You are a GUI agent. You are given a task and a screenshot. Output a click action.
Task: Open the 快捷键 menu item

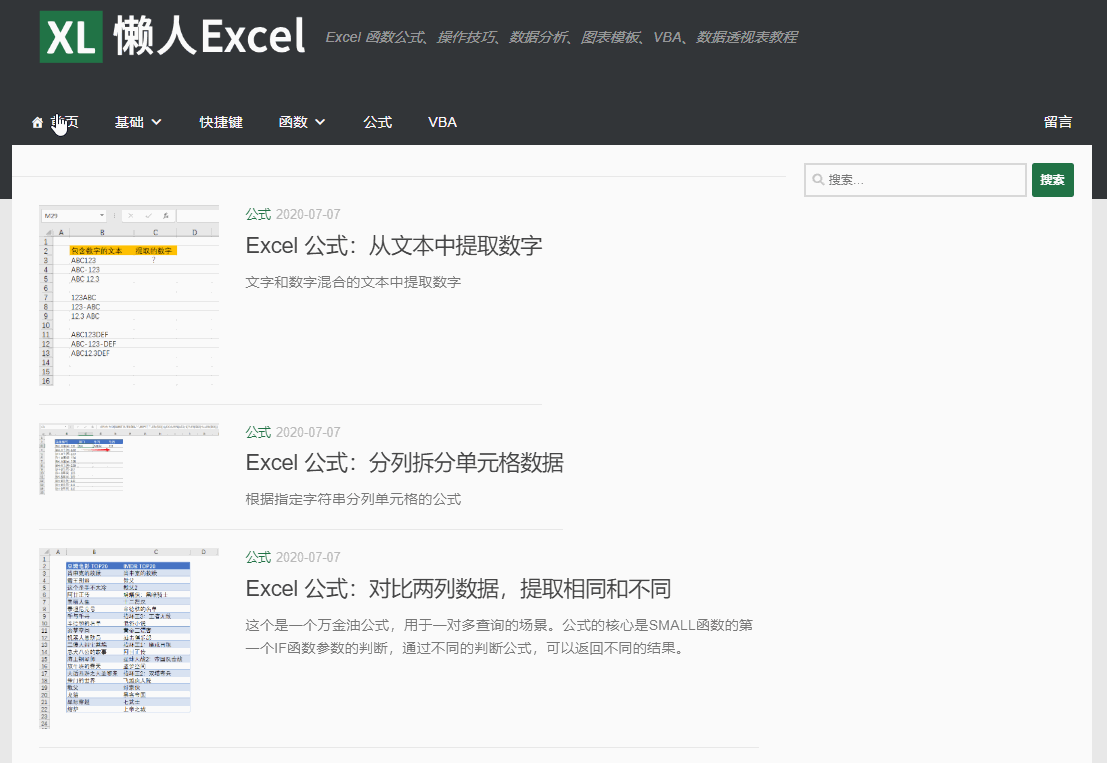[x=221, y=122]
